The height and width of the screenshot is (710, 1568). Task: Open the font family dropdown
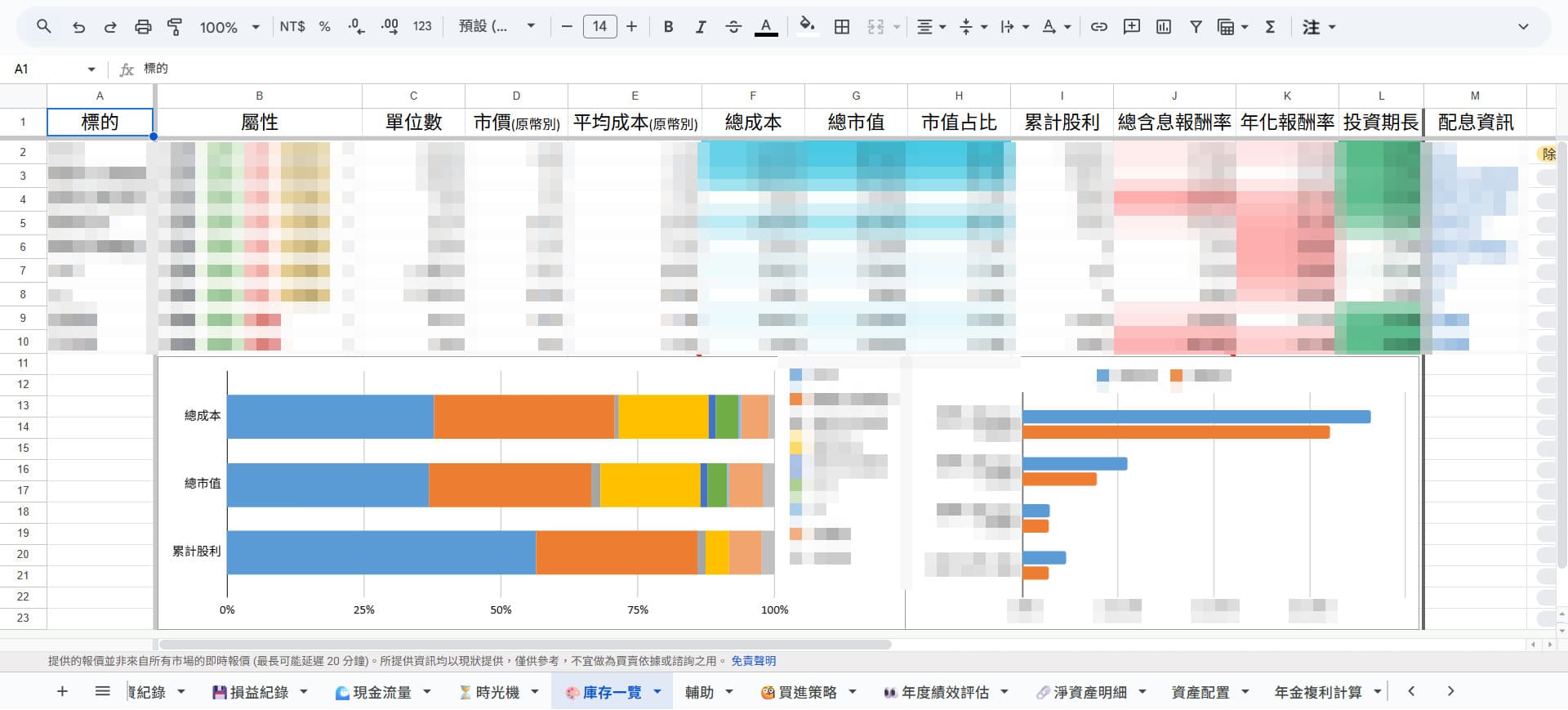(497, 27)
